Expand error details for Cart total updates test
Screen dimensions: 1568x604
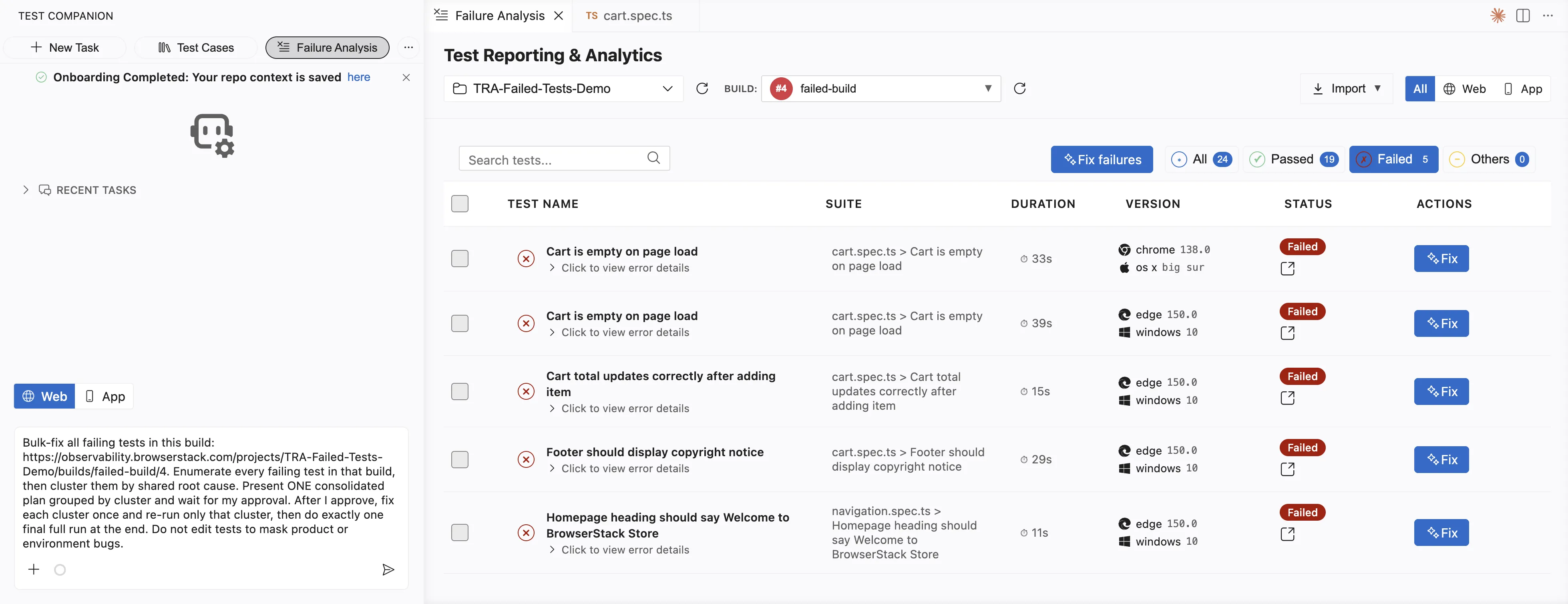(x=619, y=409)
